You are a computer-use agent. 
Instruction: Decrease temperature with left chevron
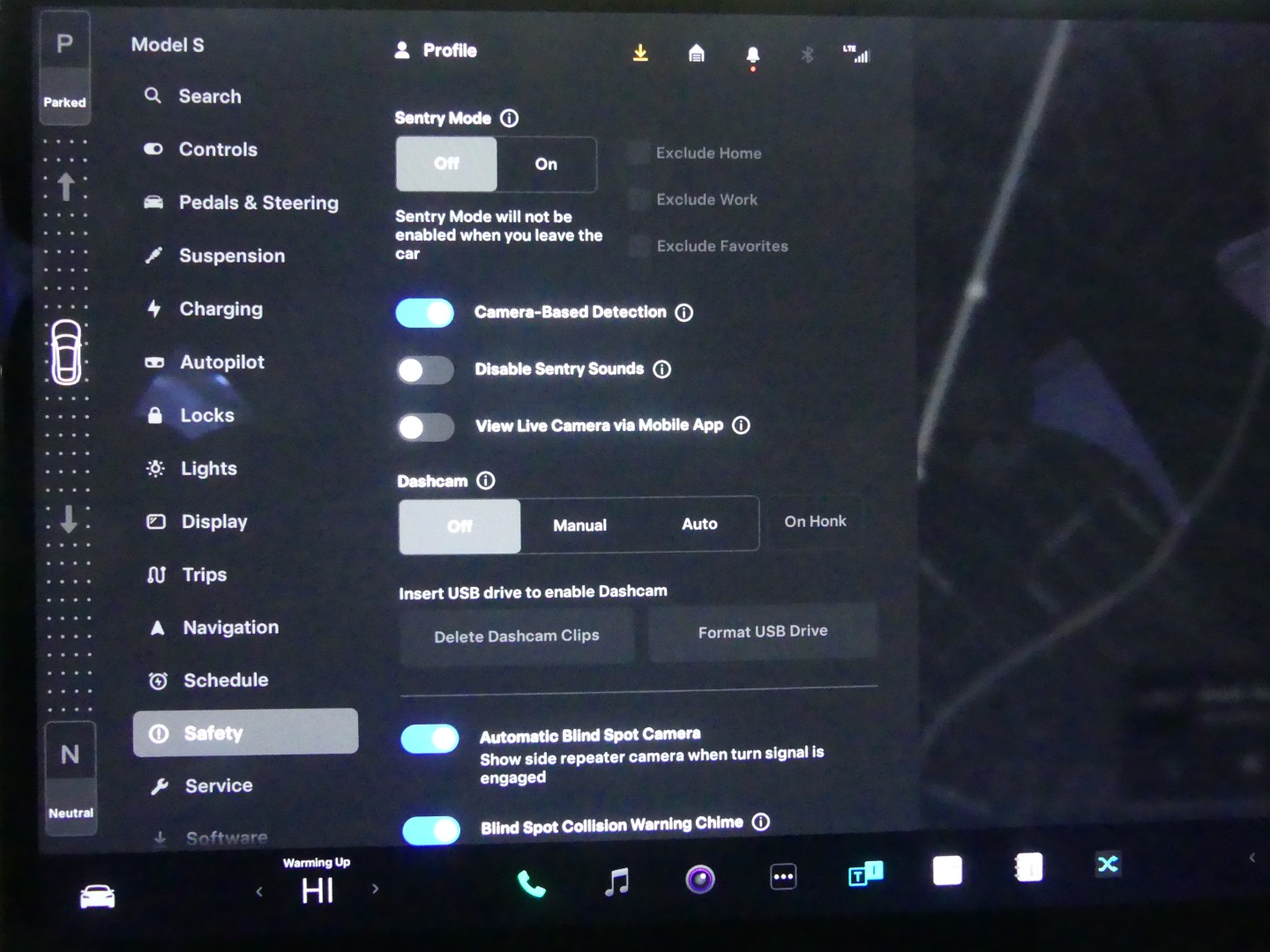coord(259,891)
